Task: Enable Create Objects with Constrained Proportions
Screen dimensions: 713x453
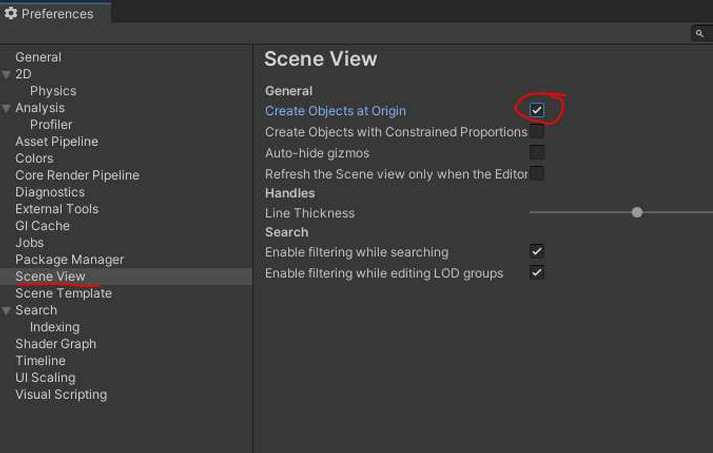Action: coord(537,132)
